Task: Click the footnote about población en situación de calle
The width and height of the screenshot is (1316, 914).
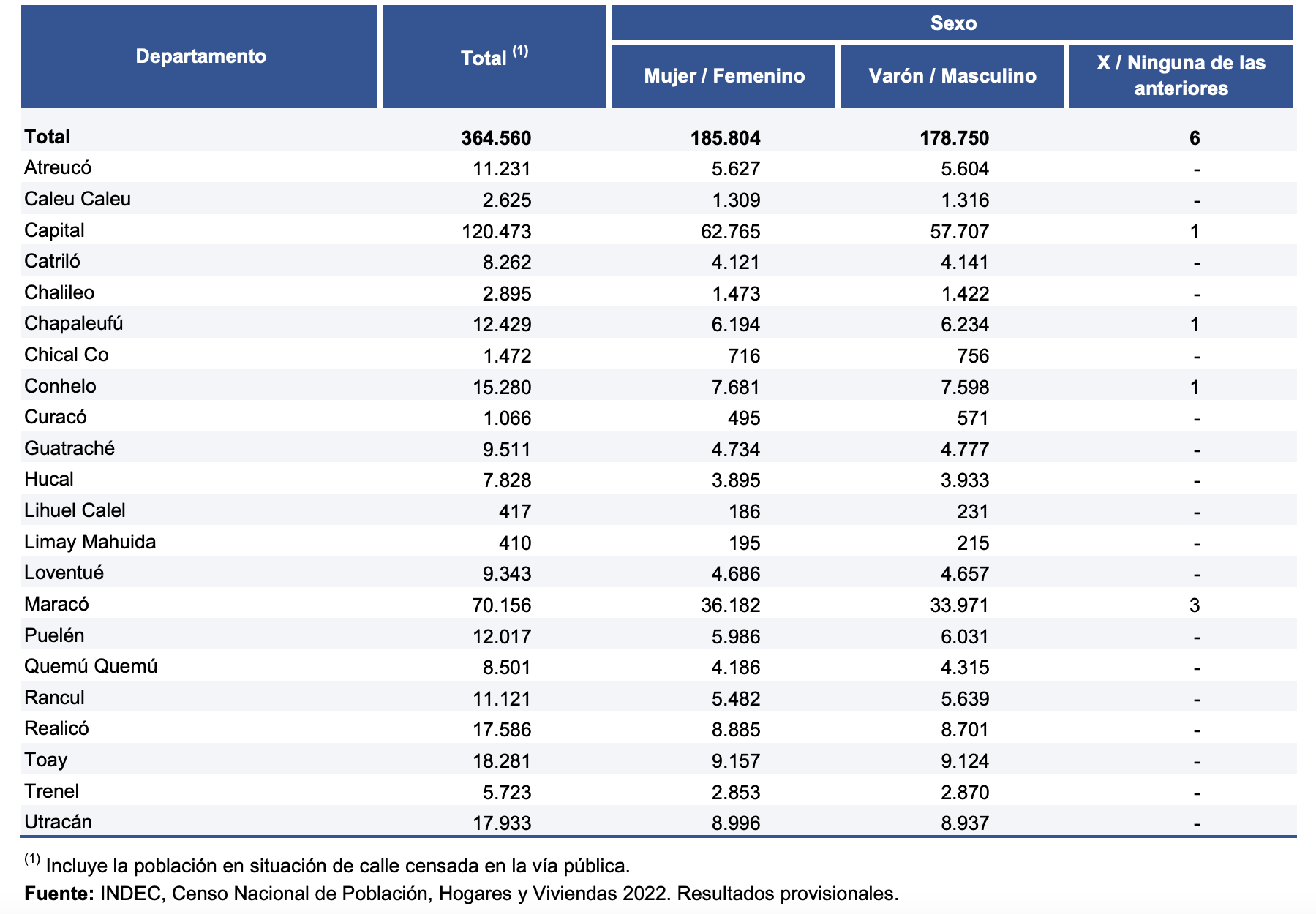Action: [x=327, y=864]
